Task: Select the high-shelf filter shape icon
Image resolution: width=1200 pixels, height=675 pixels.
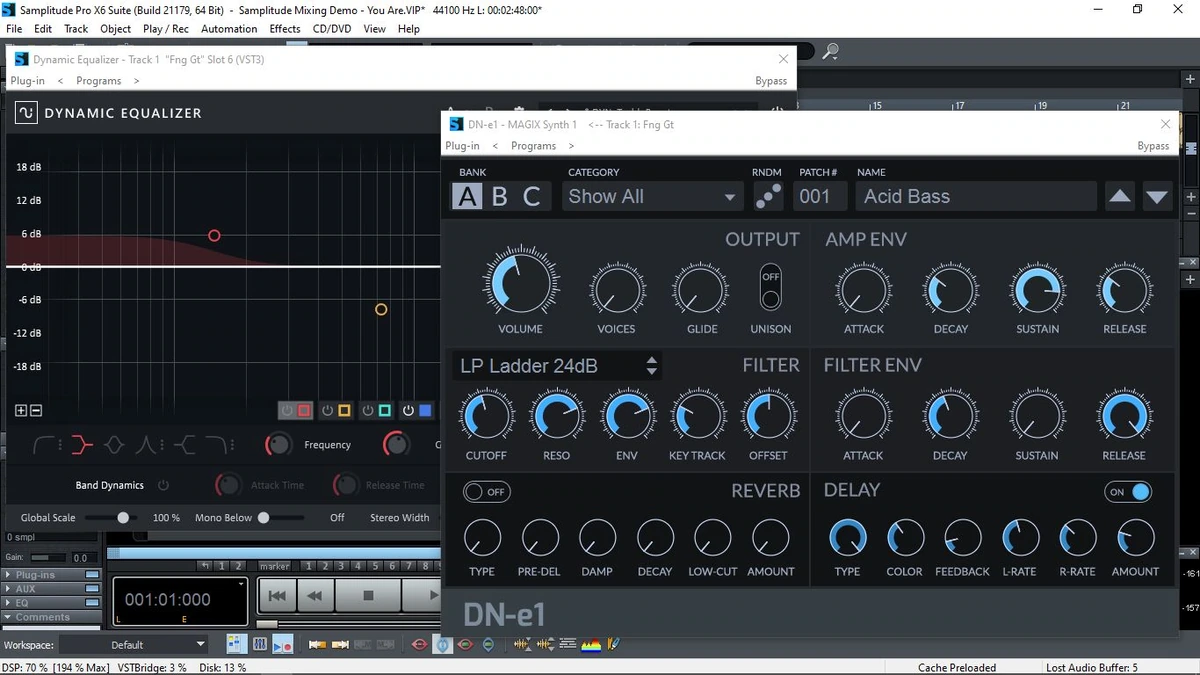Action: [184, 444]
